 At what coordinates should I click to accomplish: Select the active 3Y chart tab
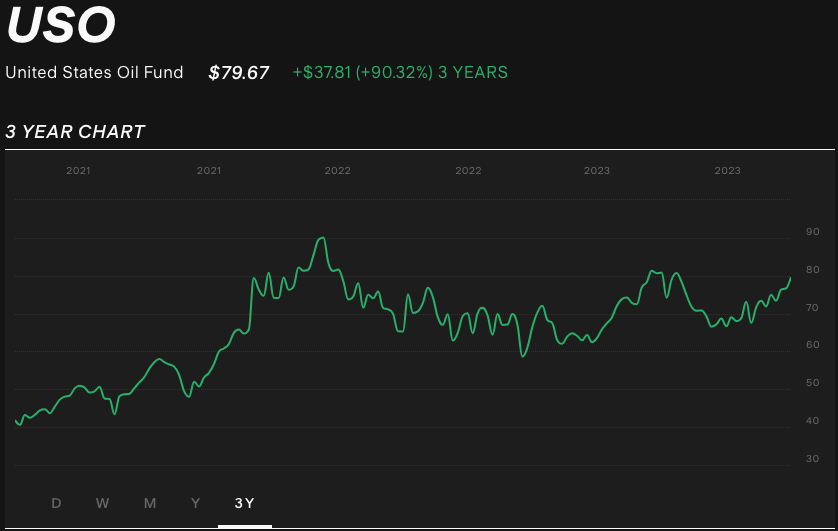point(245,503)
